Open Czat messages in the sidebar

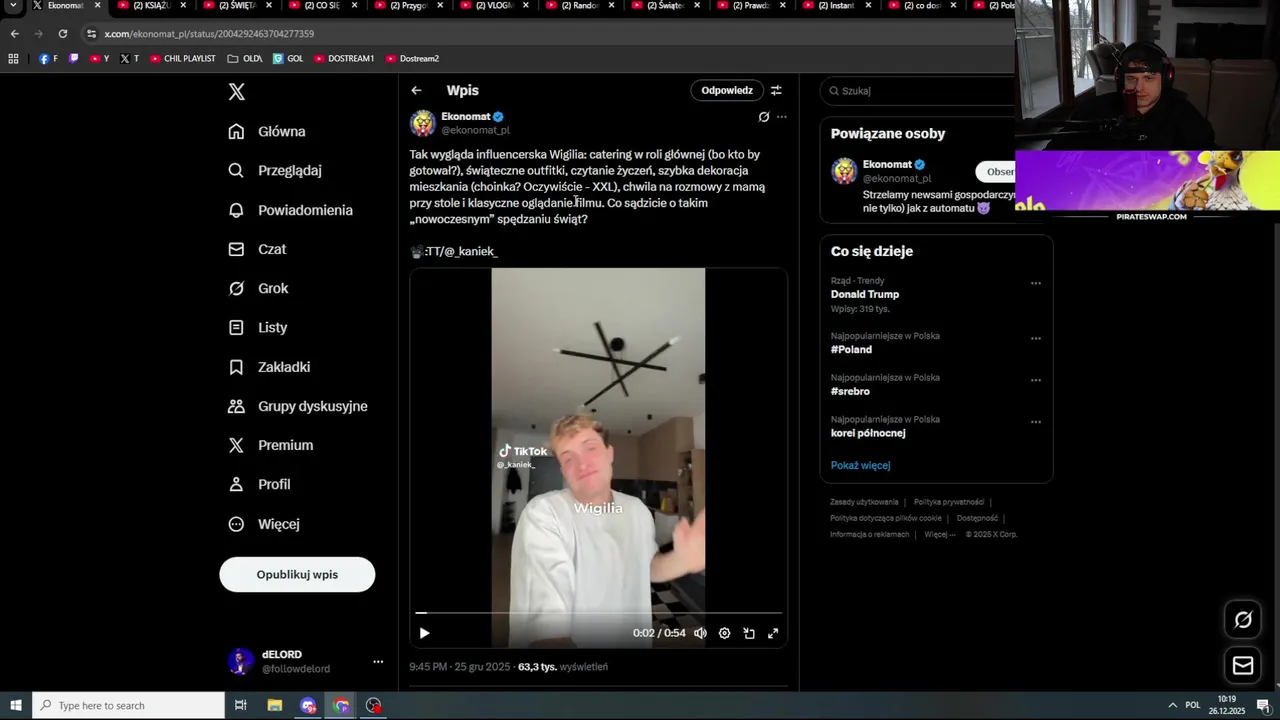coord(257,249)
